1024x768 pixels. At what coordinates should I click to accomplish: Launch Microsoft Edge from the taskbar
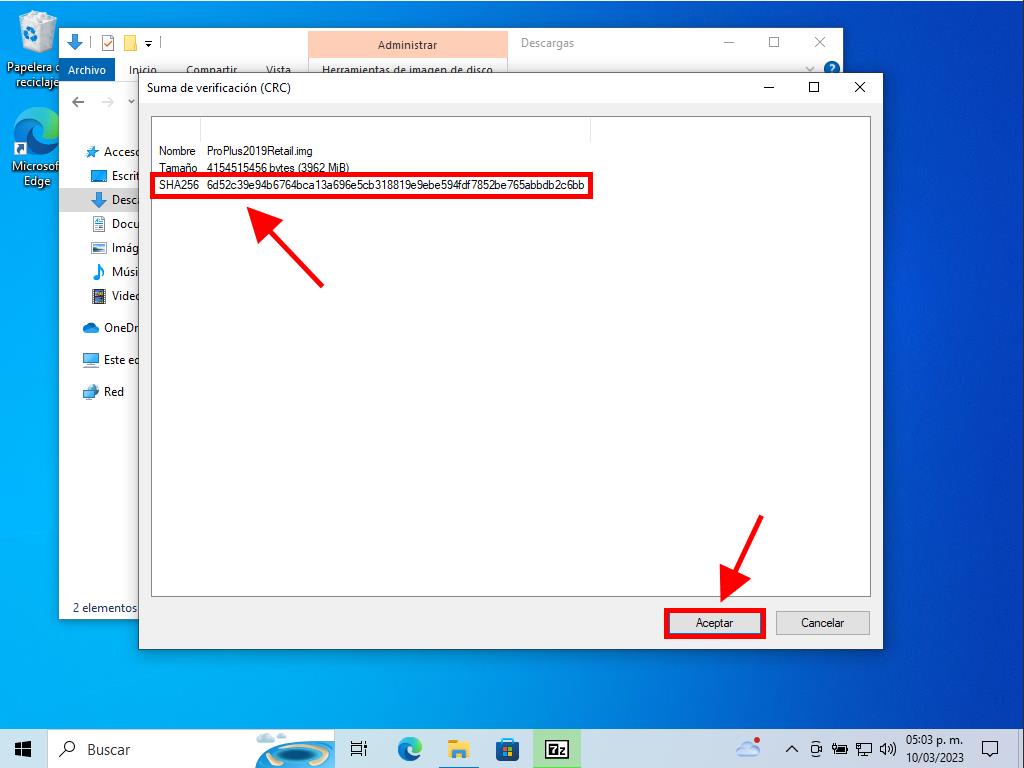410,749
